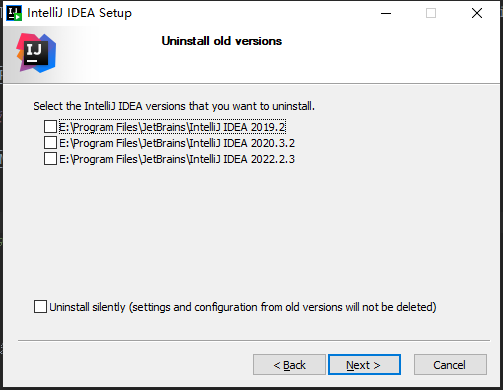Viewport: 503px width, 390px height.
Task: Tick the checkbox box for IntelliJ IDEA 2019.2
Action: point(50,127)
